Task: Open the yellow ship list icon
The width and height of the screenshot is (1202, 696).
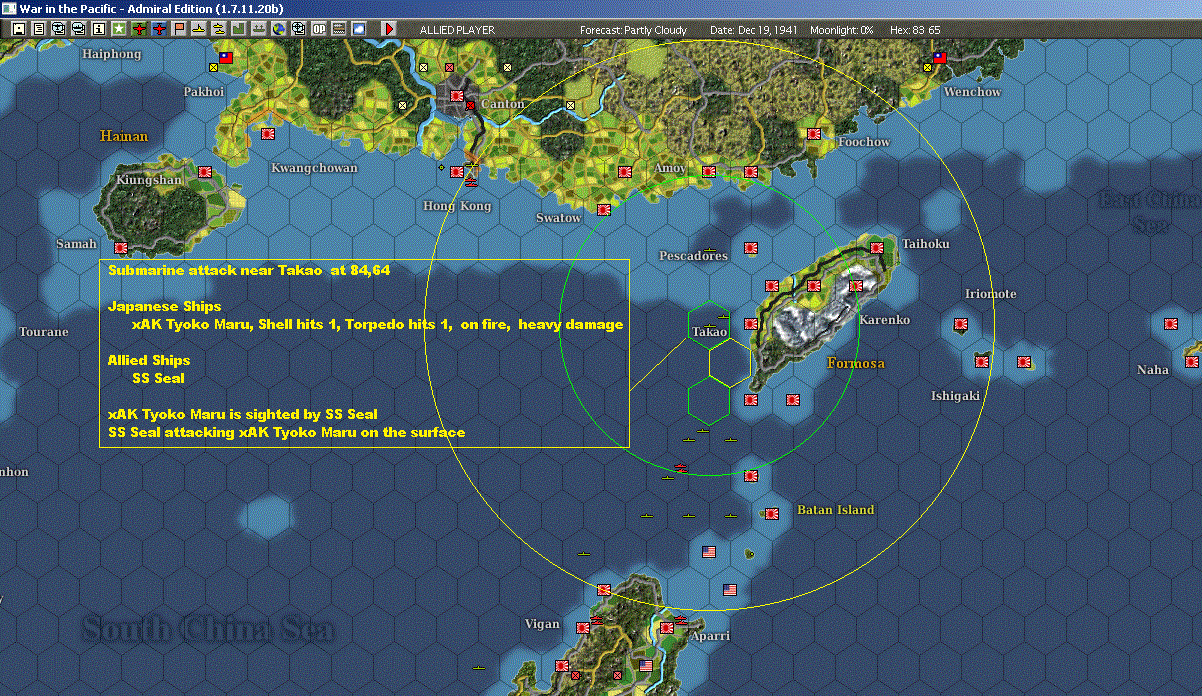Action: point(199,30)
